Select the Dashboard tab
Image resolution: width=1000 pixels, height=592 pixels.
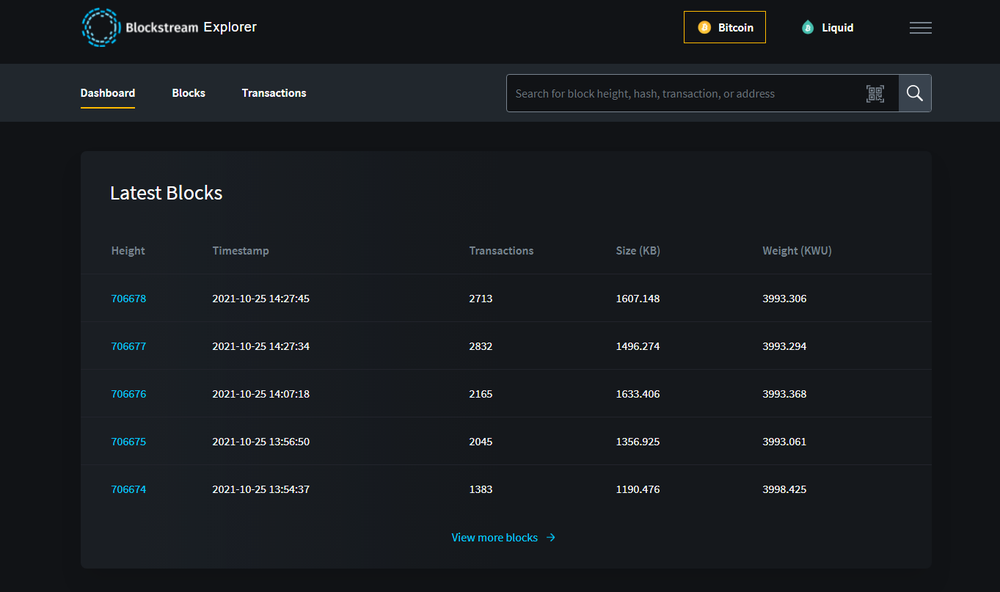tap(107, 92)
